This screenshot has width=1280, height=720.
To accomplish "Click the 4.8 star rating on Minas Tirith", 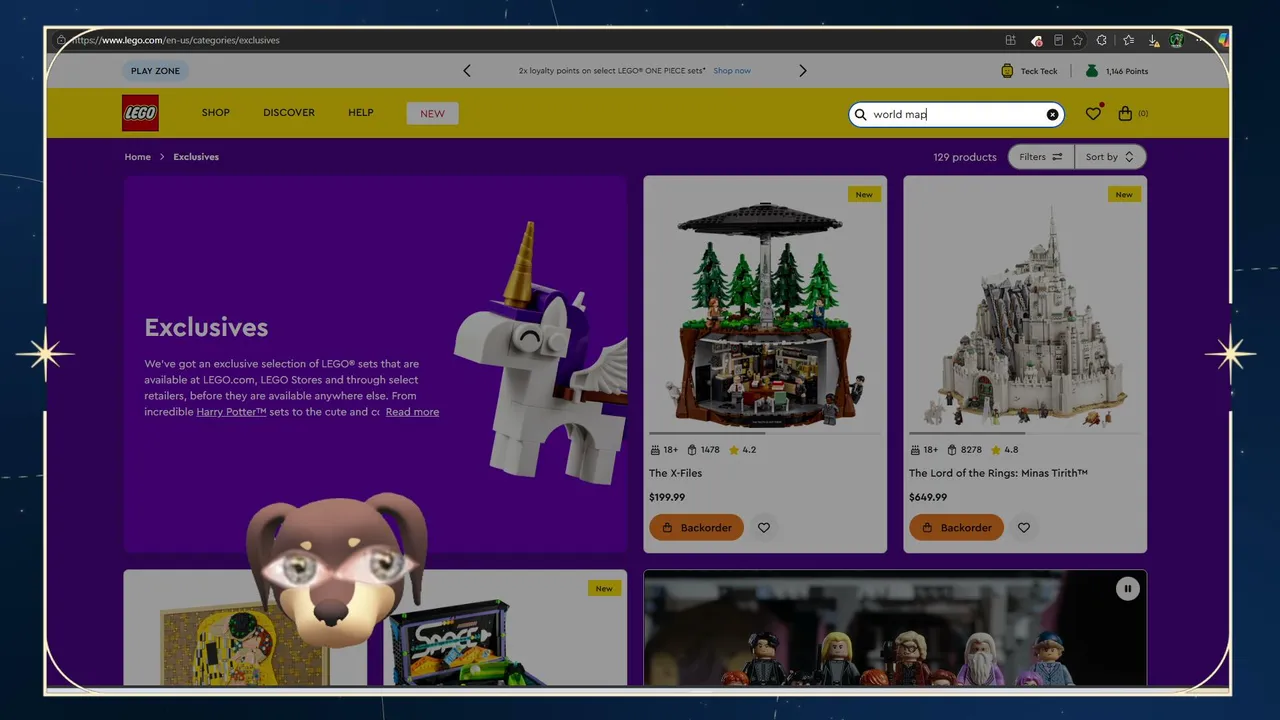I will [x=1003, y=450].
